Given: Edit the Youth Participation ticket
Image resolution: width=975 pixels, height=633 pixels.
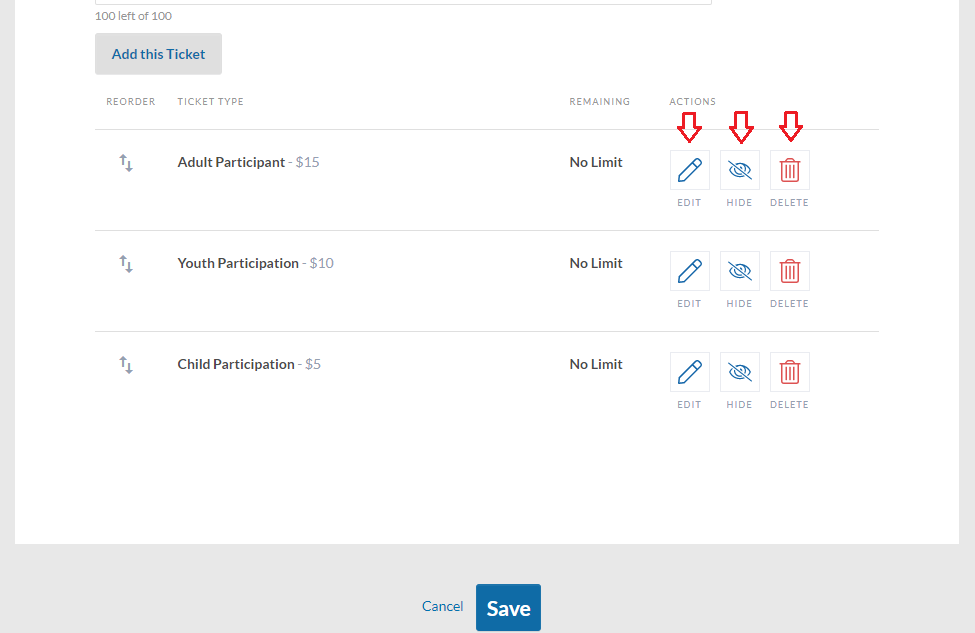Looking at the screenshot, I should [690, 271].
